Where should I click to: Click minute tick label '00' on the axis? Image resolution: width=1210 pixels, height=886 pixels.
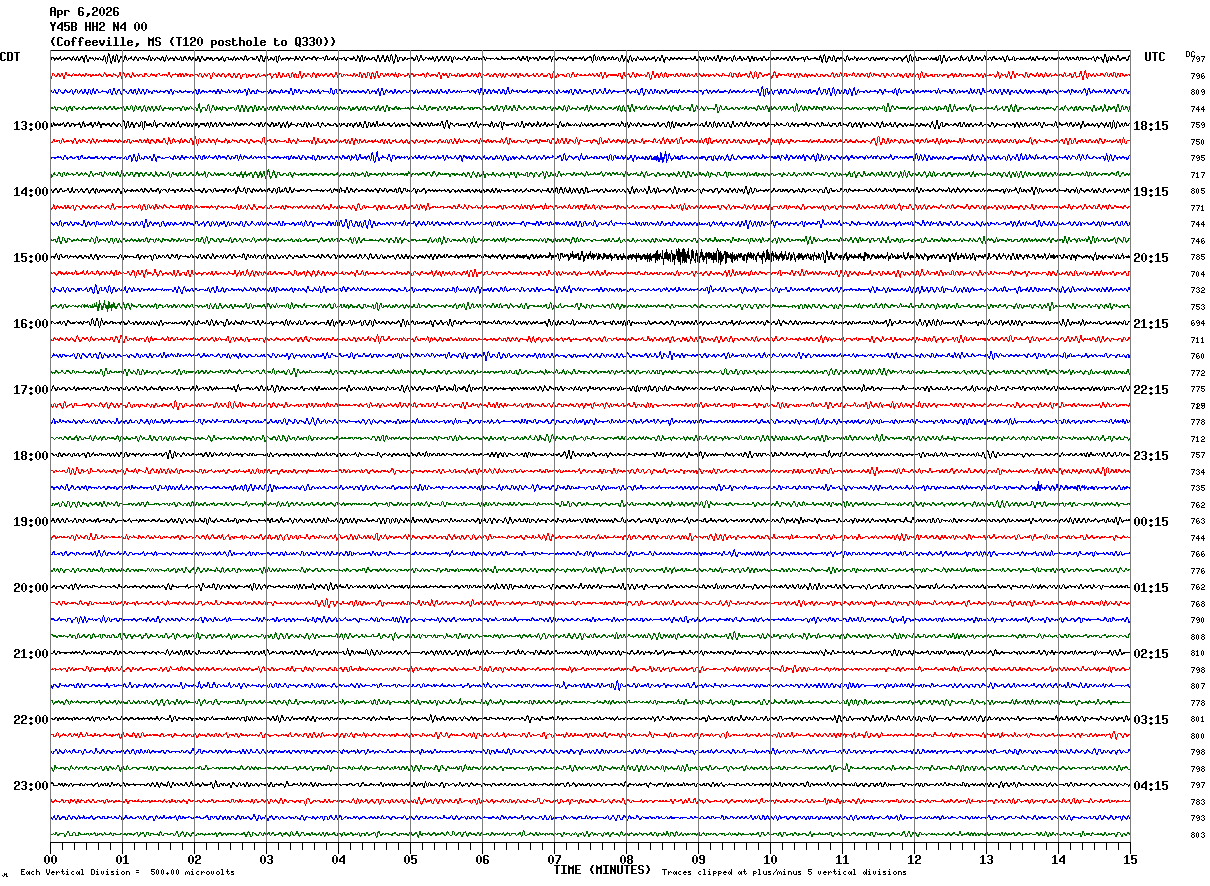click(x=50, y=860)
